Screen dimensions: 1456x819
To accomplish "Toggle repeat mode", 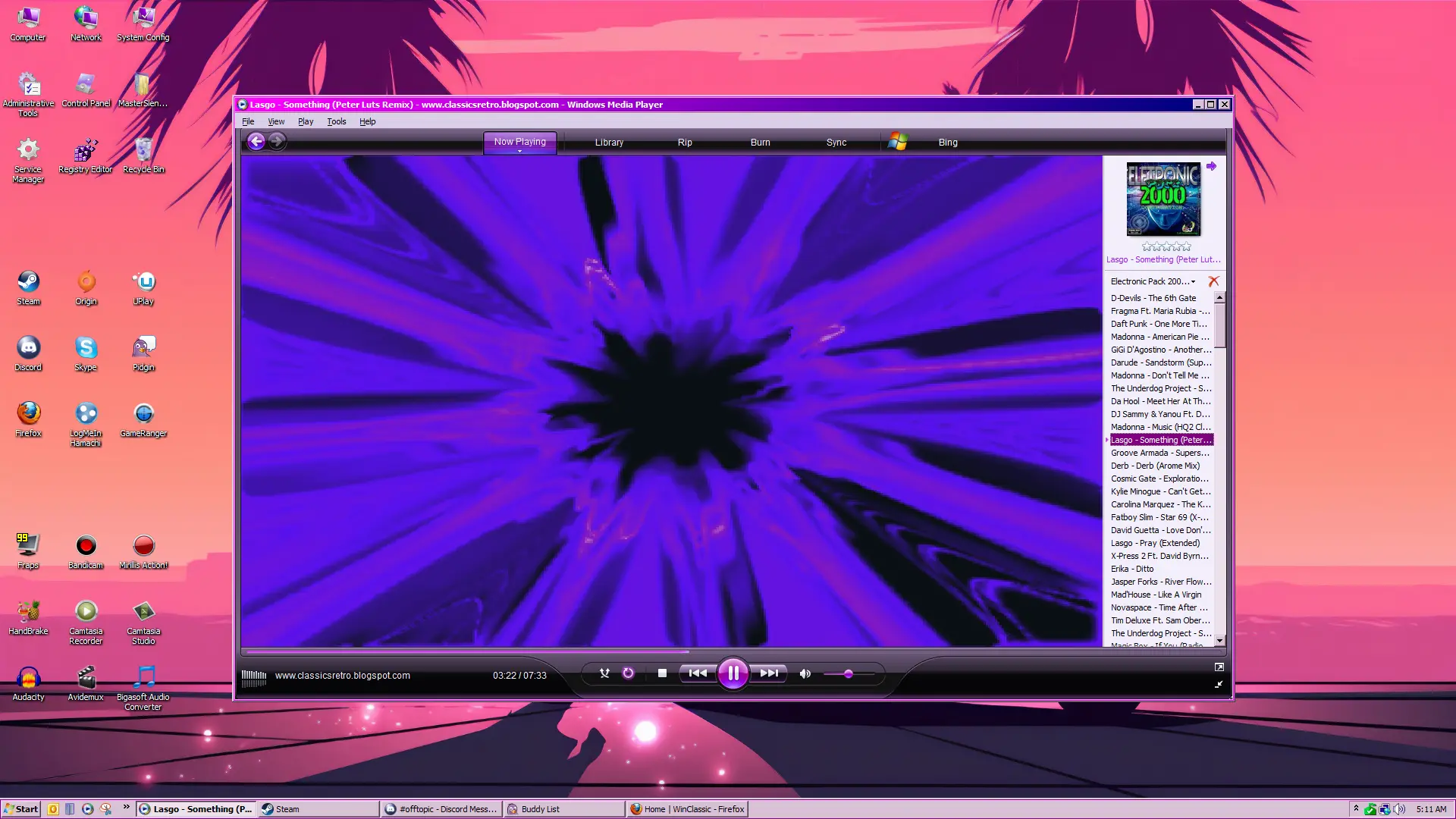I will coord(628,673).
